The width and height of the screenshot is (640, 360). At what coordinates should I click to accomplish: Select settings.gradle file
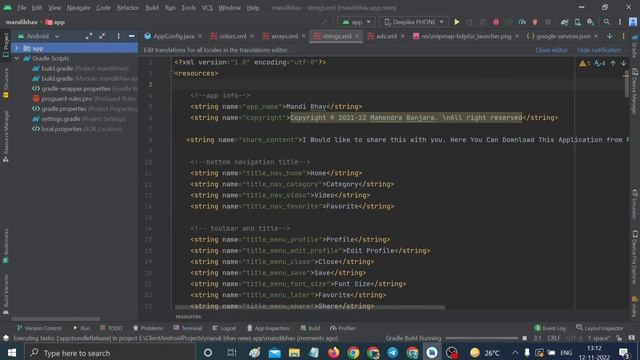[79, 119]
